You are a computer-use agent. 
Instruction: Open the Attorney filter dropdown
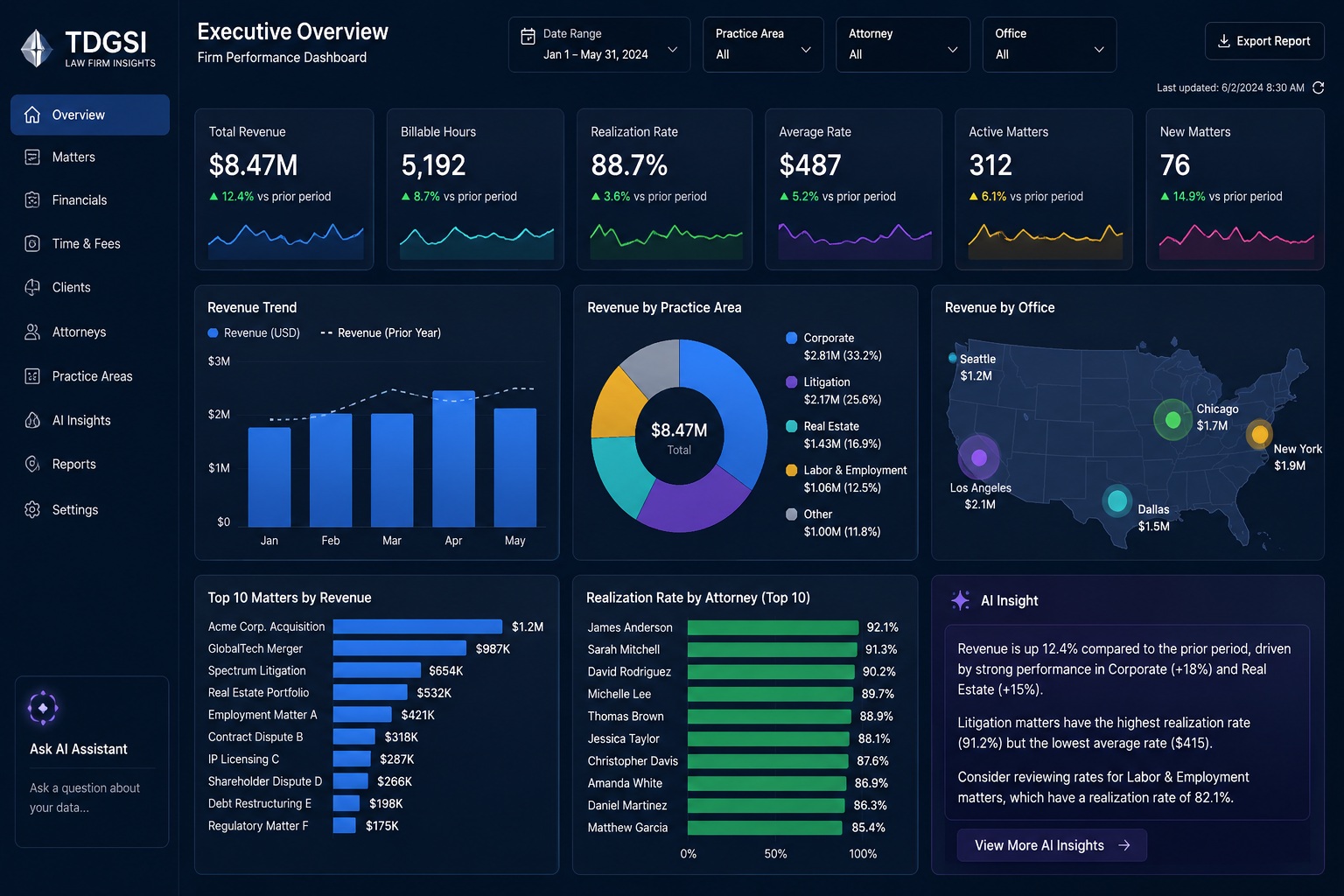pos(903,44)
